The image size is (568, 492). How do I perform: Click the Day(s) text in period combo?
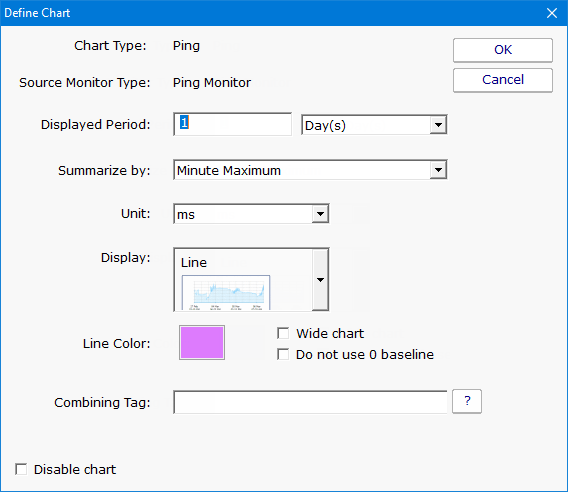point(325,126)
